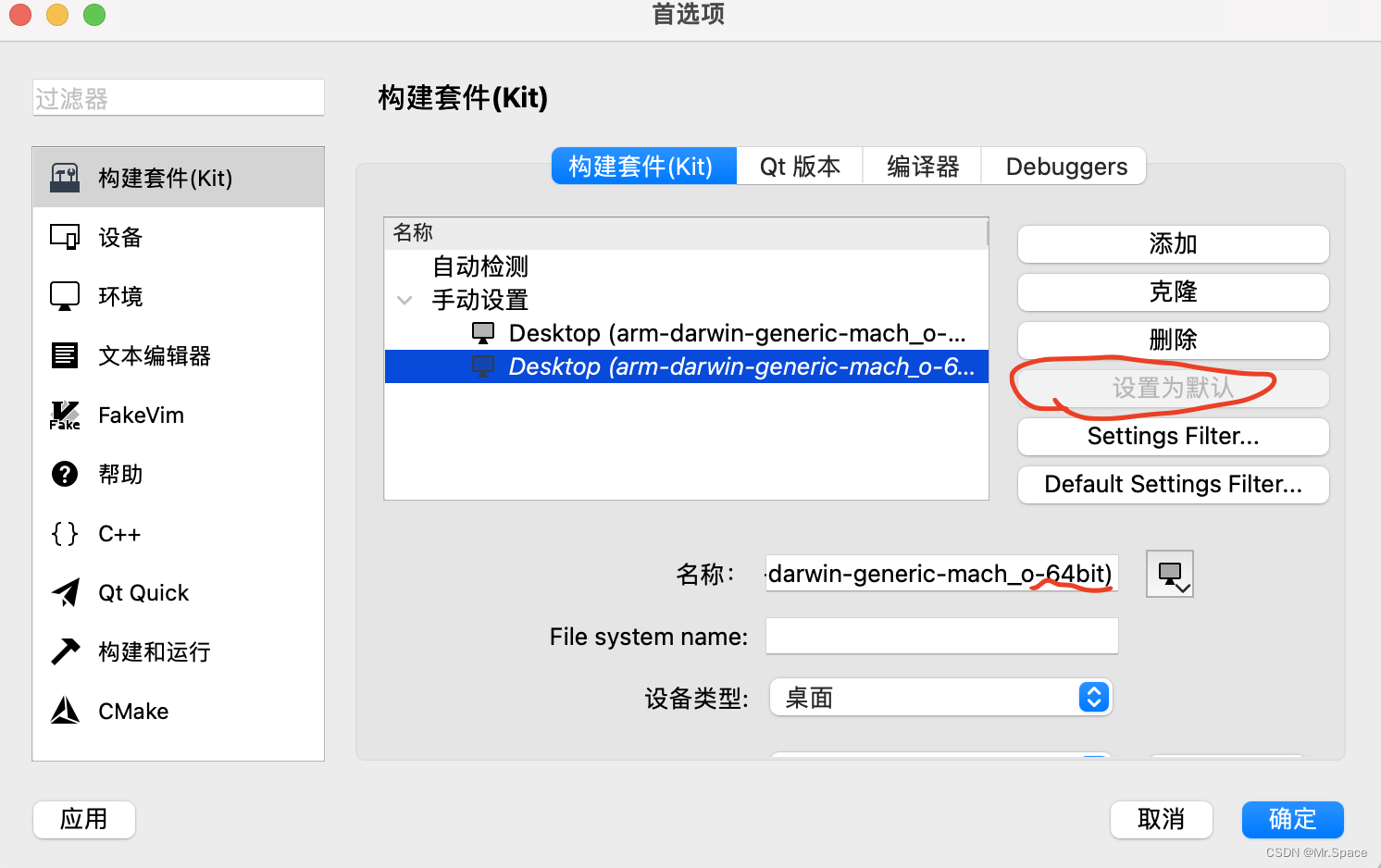Collapse the 手动设置 tree group
Screen dimensions: 1381x868
tap(404, 300)
